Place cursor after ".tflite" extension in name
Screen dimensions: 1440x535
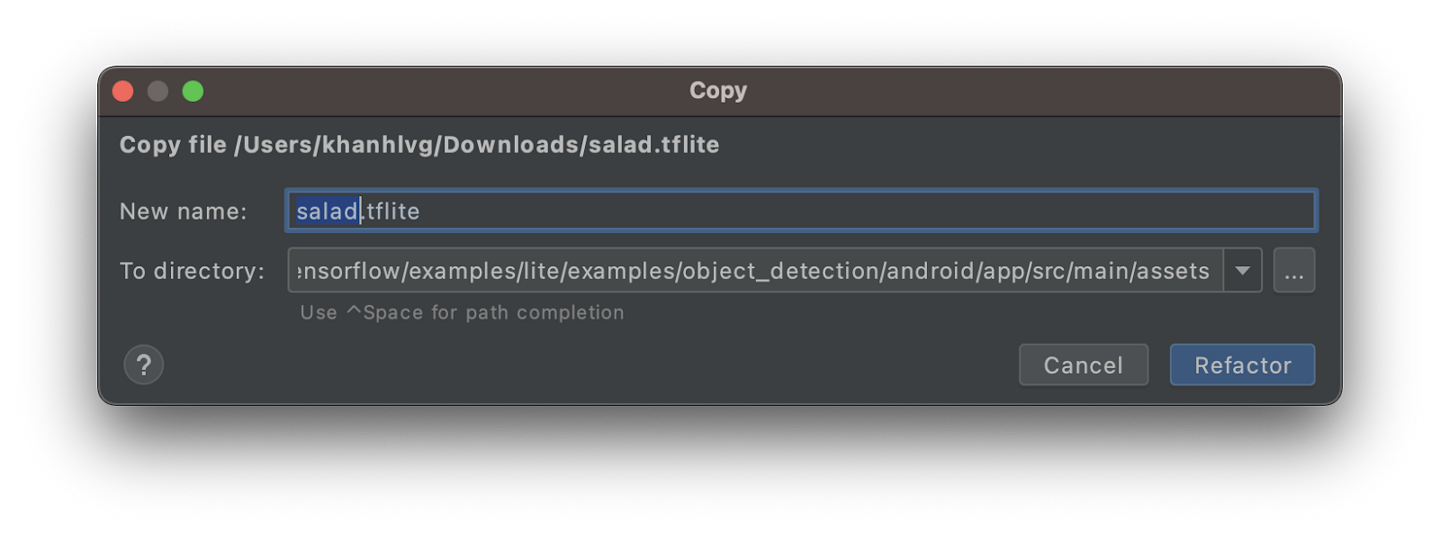421,211
